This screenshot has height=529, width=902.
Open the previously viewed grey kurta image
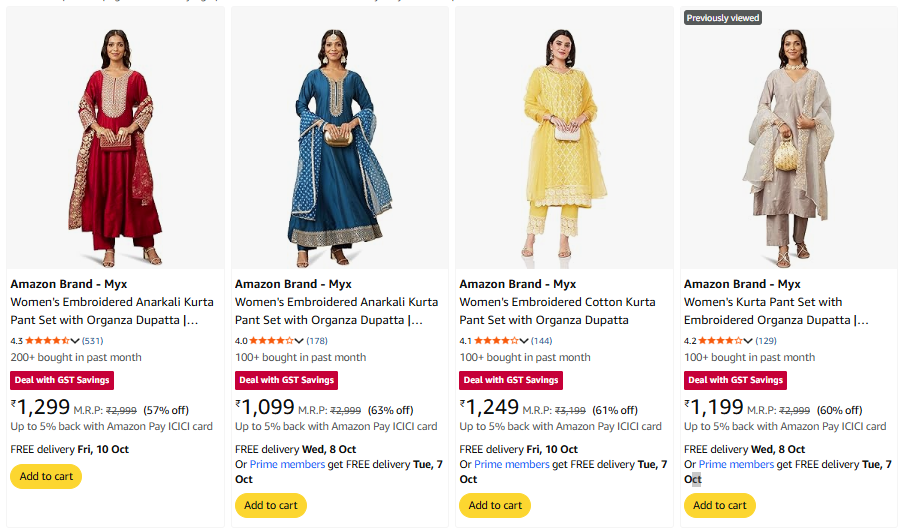(x=788, y=145)
